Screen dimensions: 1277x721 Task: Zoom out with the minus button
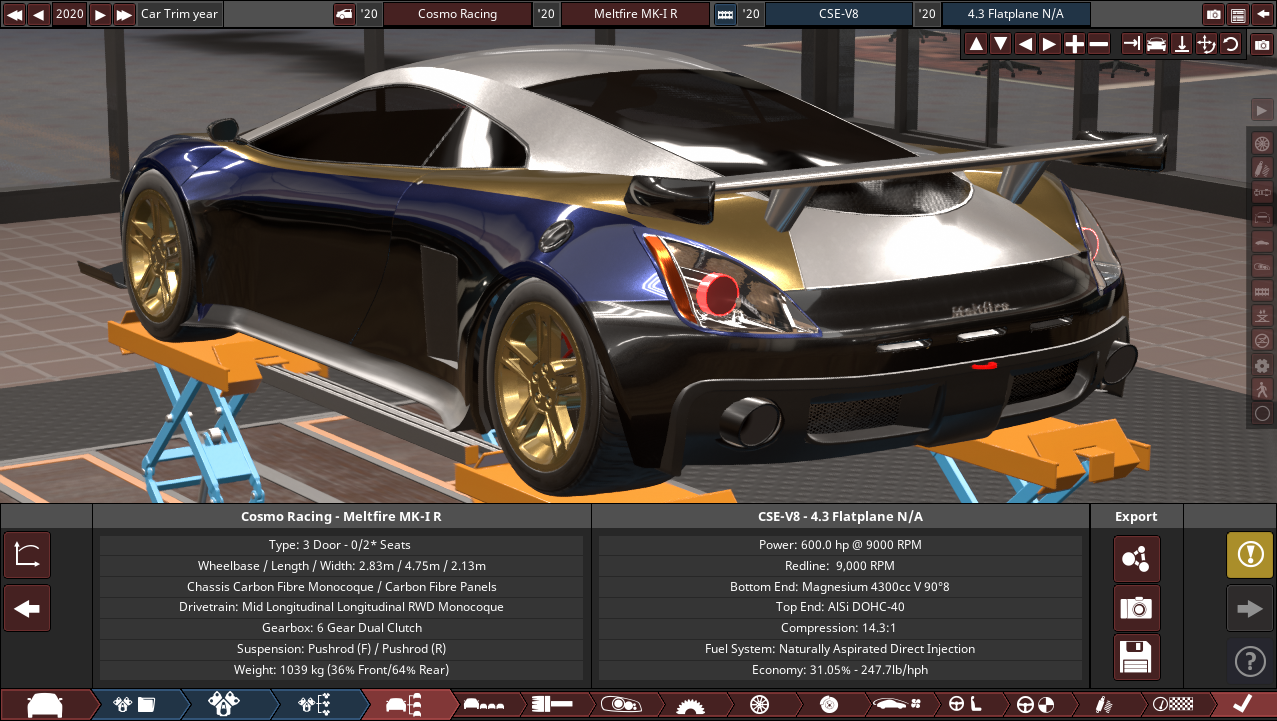(x=1098, y=44)
